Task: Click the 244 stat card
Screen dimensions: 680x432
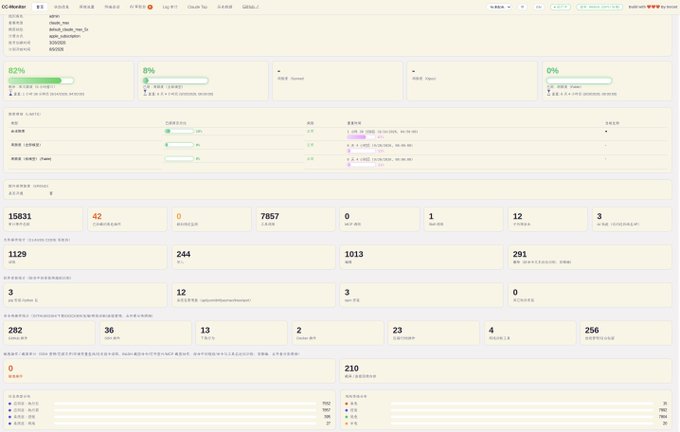Action: tap(253, 257)
